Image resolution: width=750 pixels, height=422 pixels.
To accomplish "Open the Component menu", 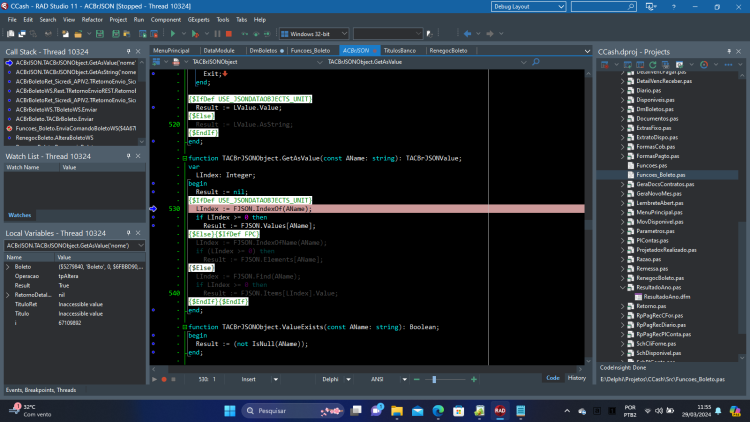I will click(165, 20).
